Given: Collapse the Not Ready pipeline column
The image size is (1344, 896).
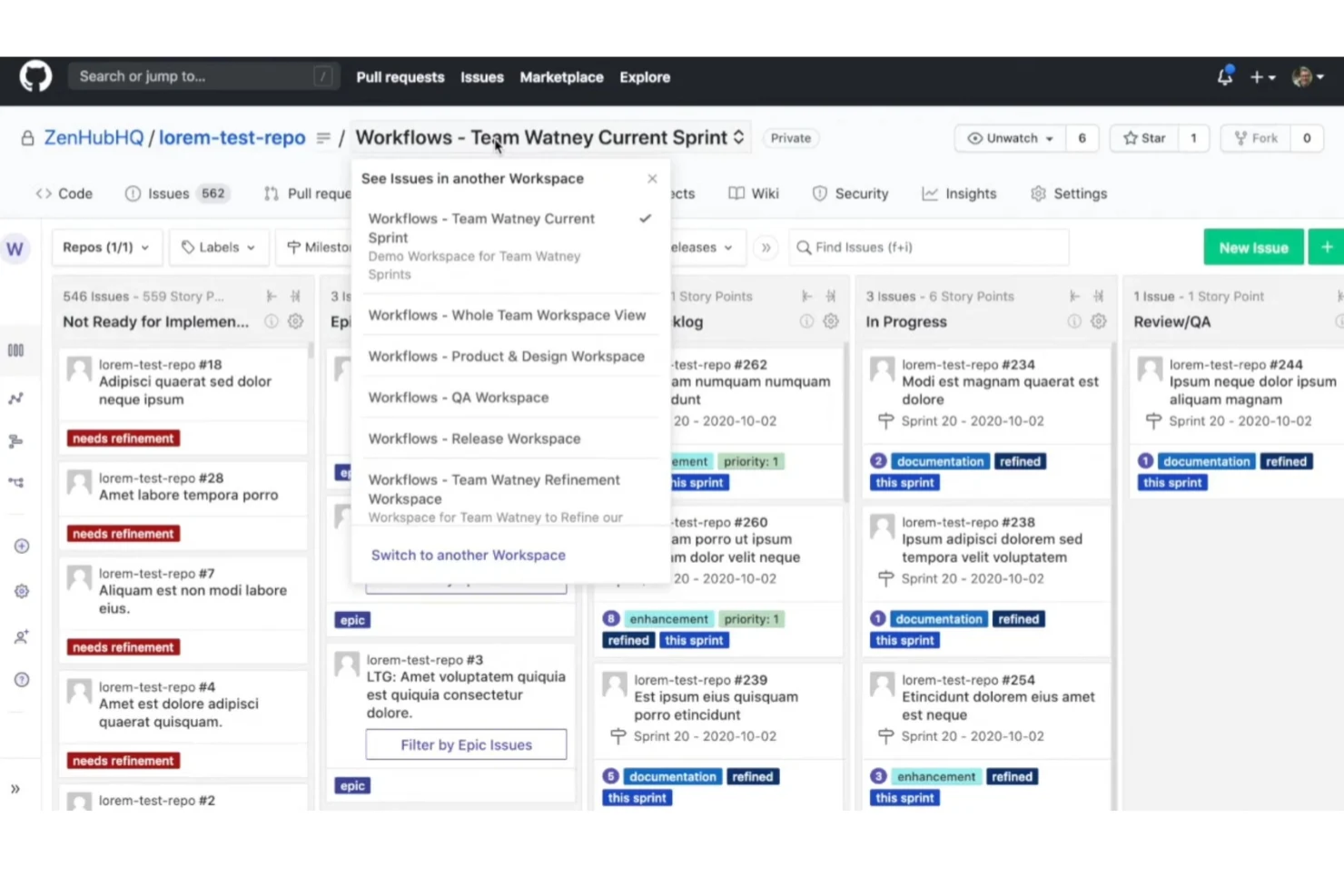Looking at the screenshot, I should (x=271, y=296).
